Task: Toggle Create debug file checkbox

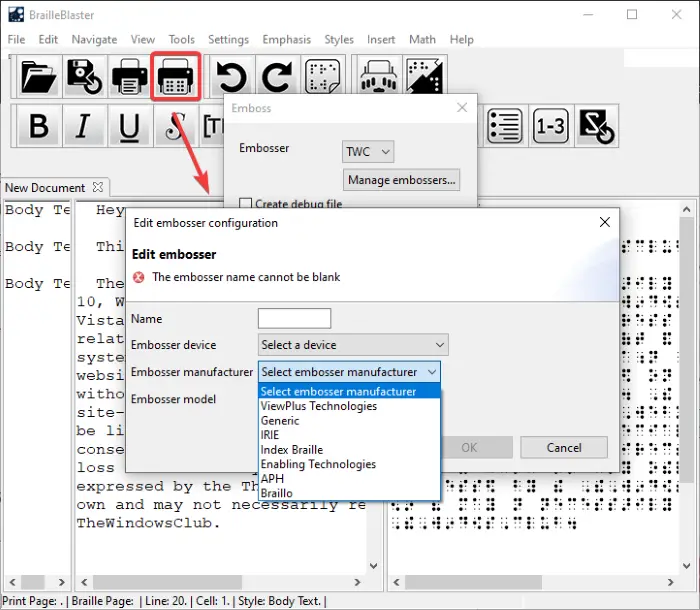Action: [x=245, y=204]
